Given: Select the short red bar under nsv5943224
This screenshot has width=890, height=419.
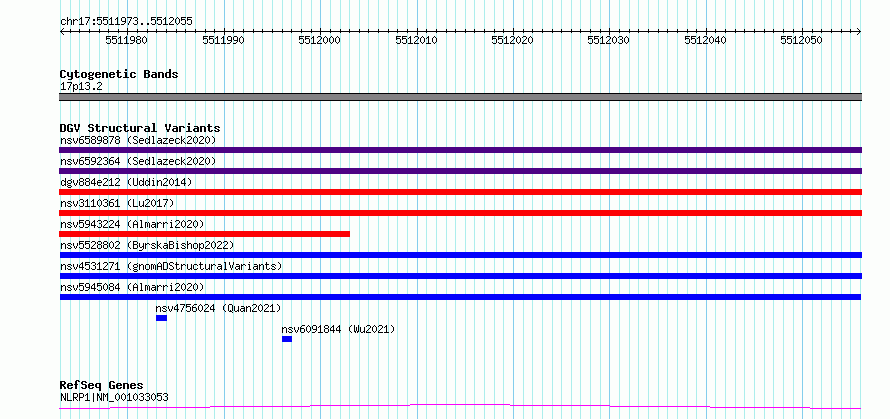Looking at the screenshot, I should (204, 234).
